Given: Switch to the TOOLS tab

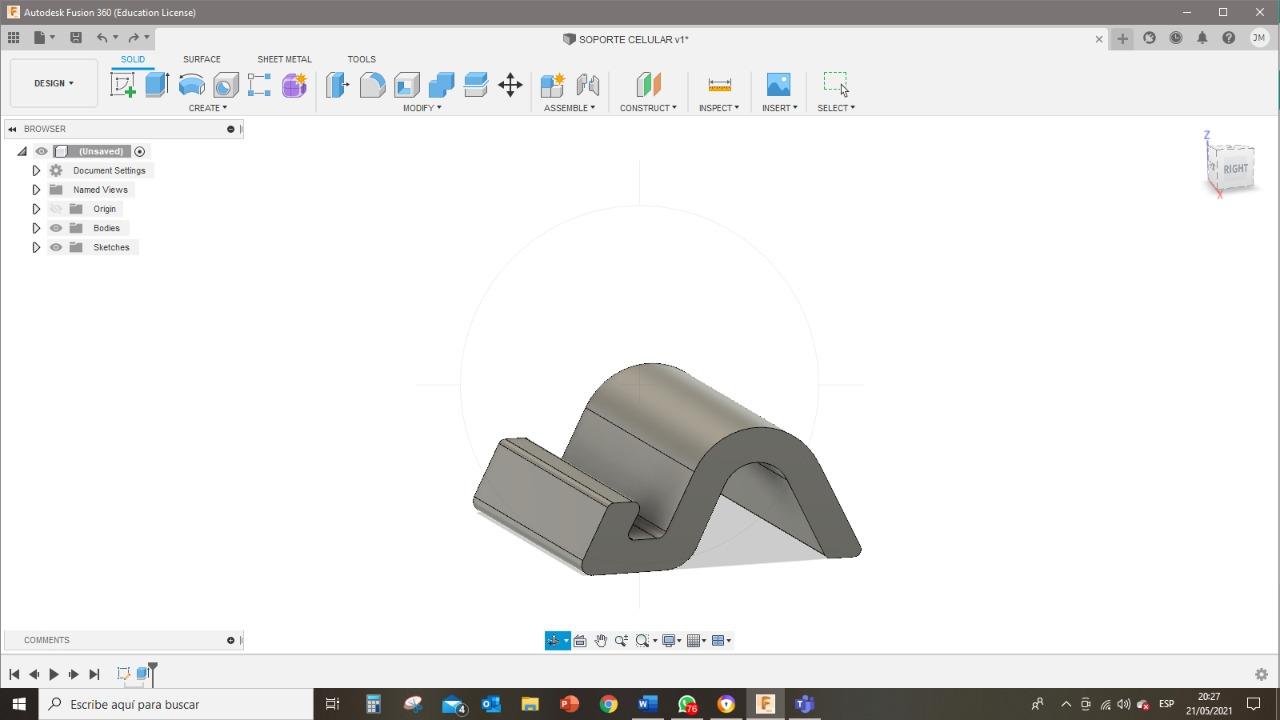Looking at the screenshot, I should (361, 60).
